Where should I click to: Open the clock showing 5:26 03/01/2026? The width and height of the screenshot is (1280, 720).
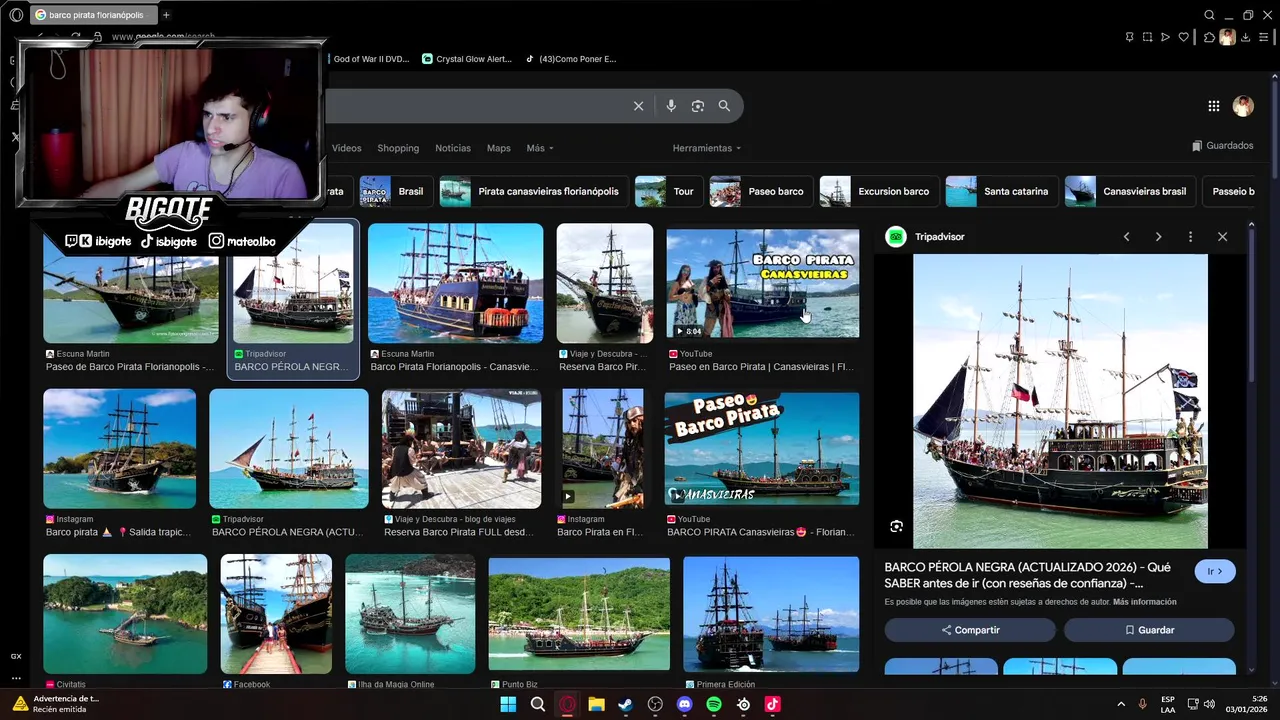click(1247, 704)
